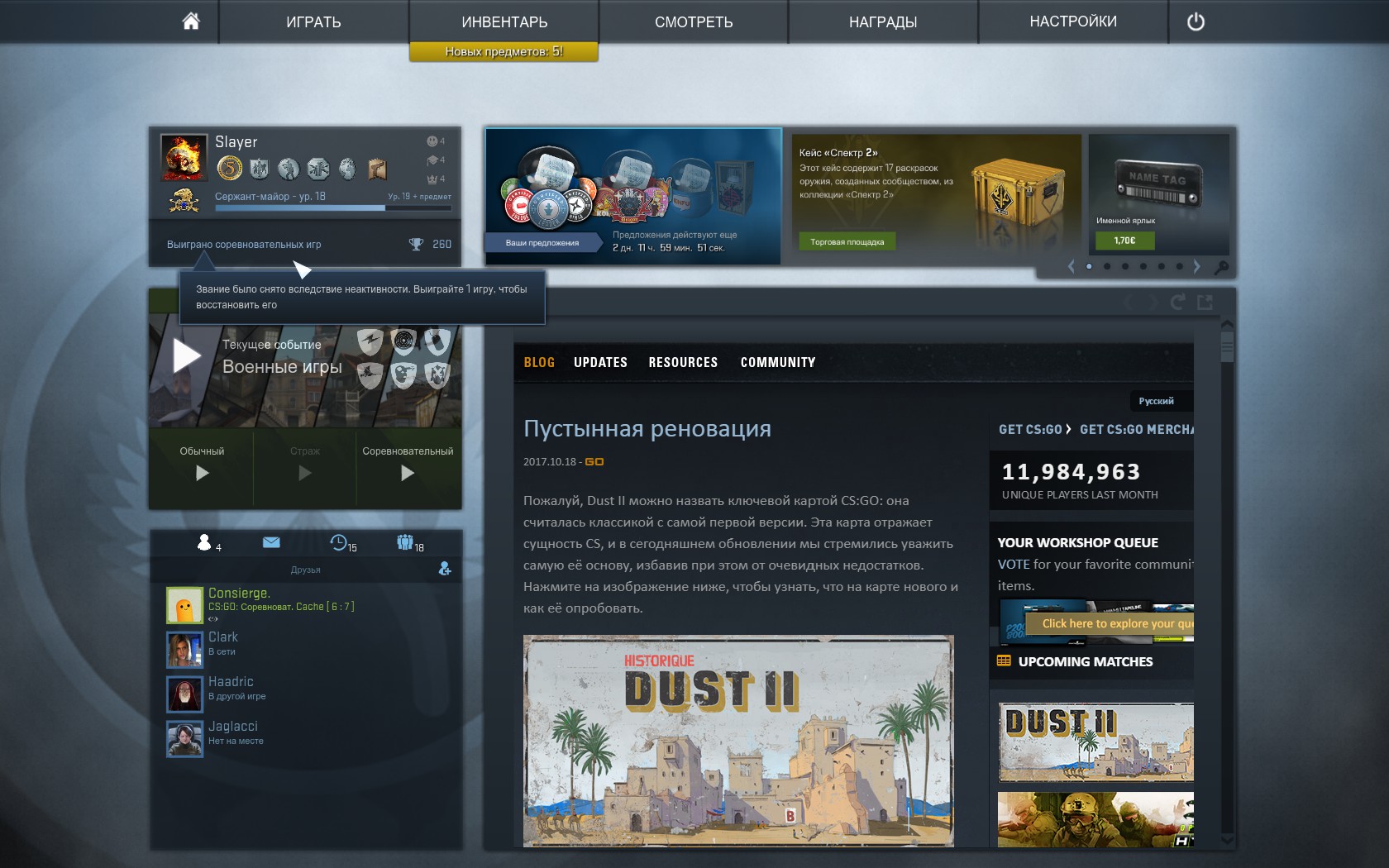Screen dimensions: 1389x868
Task: Select friend Jaglacci in friends list
Action: [306, 738]
